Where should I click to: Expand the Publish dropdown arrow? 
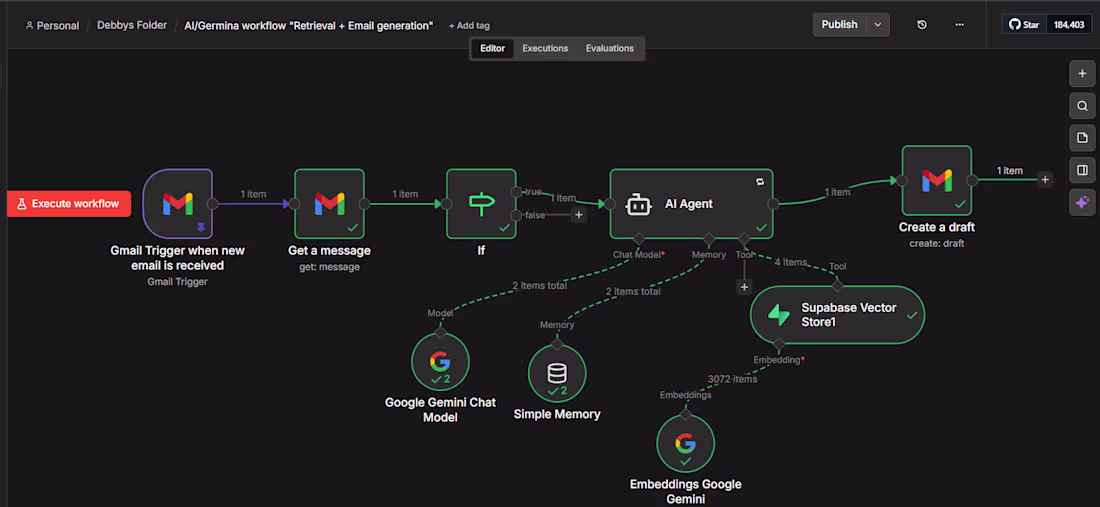878,25
